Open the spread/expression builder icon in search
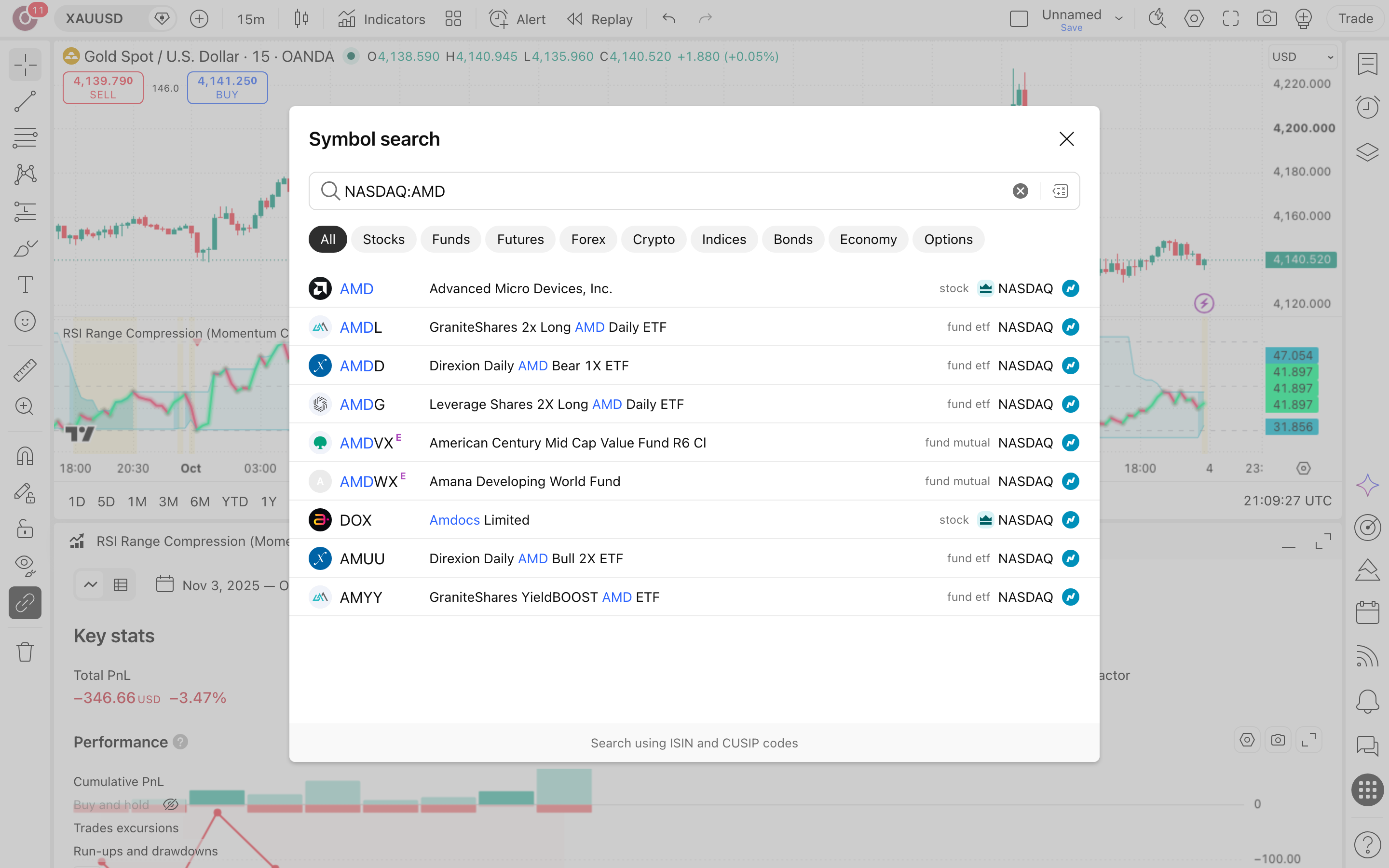 [1060, 191]
